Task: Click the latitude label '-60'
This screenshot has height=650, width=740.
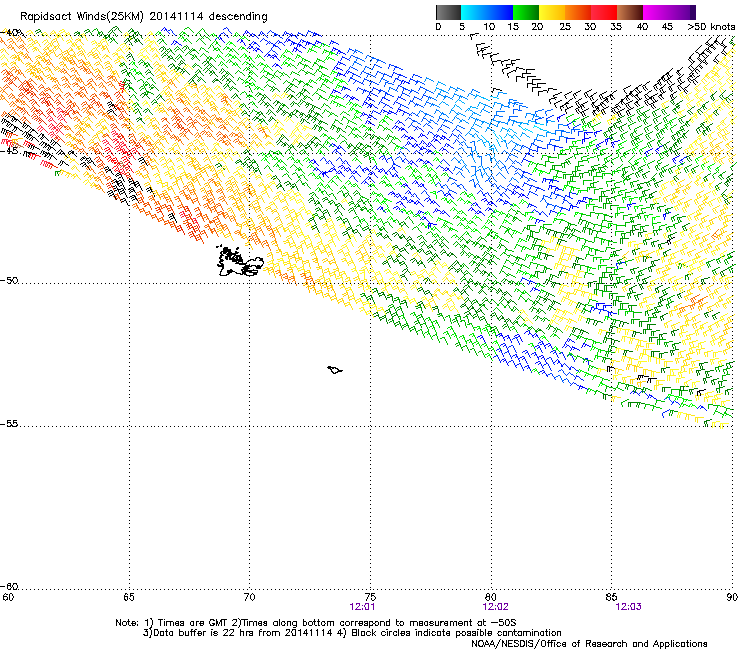Action: click(x=9, y=587)
